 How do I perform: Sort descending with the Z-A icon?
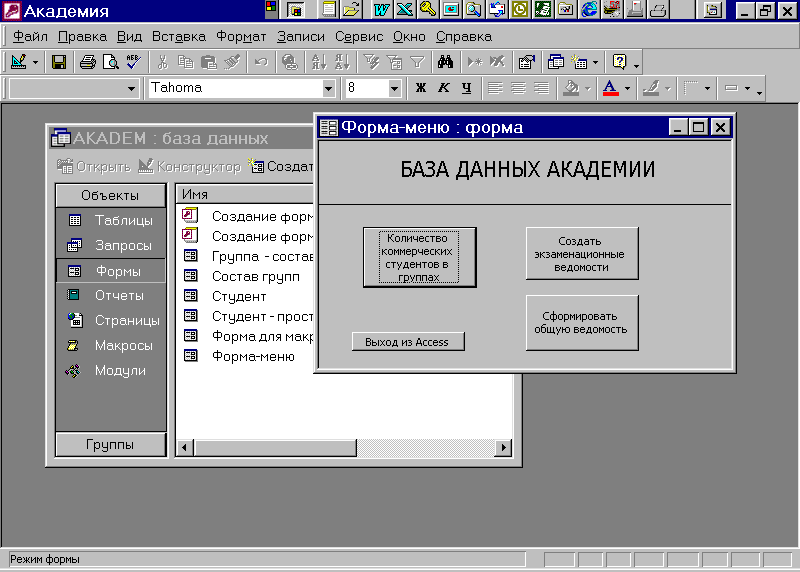(x=342, y=62)
